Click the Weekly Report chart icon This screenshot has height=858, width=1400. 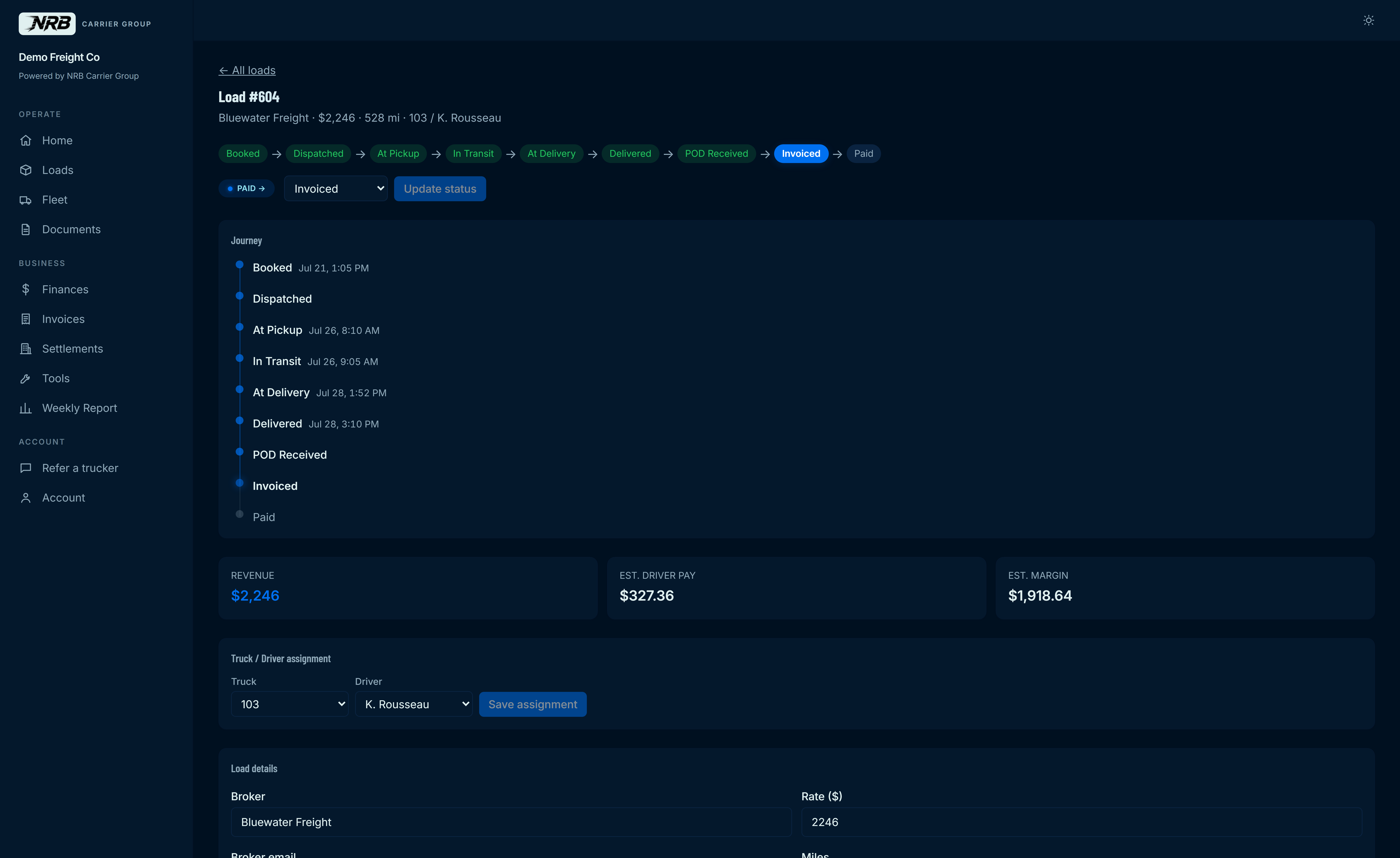point(26,408)
